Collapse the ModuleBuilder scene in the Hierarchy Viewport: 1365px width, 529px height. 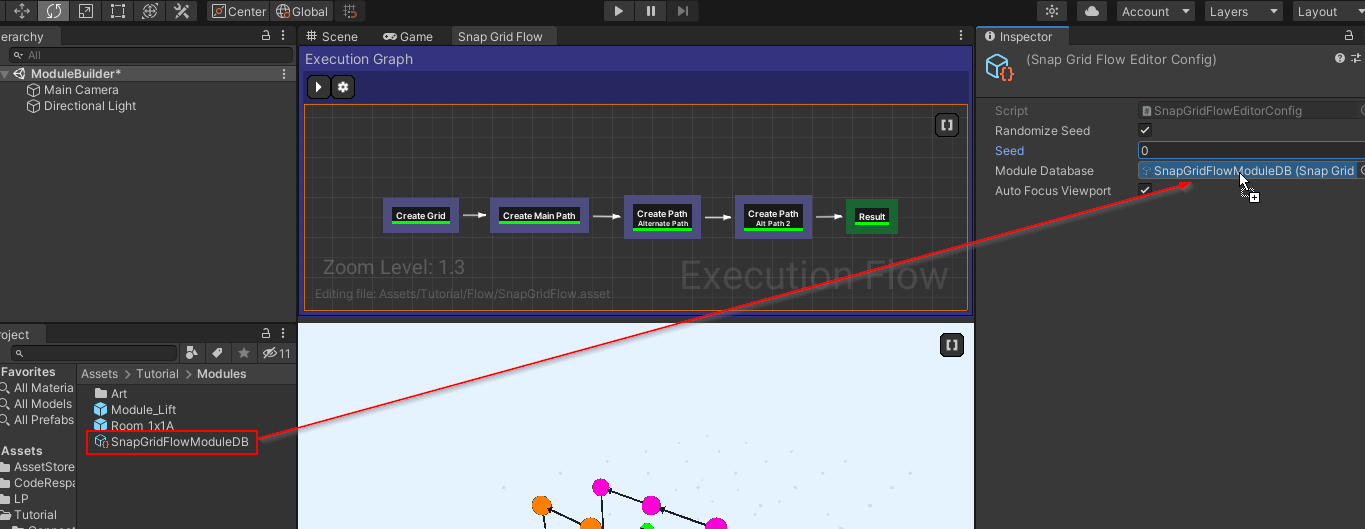point(6,74)
